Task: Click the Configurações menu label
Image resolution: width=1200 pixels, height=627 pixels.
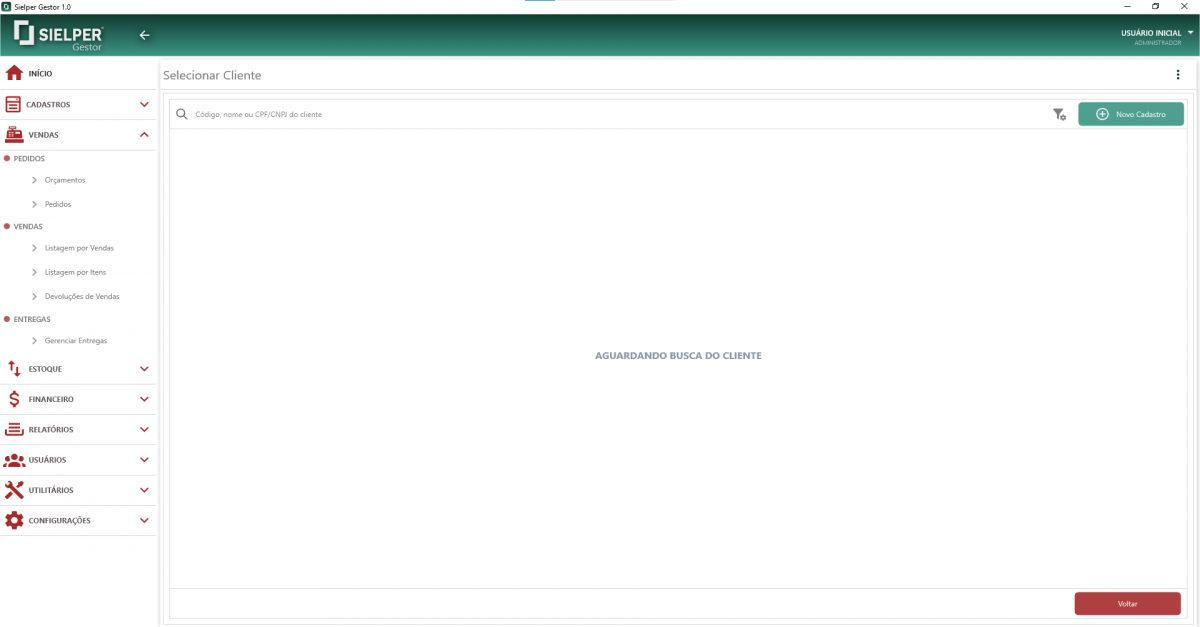Action: (x=60, y=520)
